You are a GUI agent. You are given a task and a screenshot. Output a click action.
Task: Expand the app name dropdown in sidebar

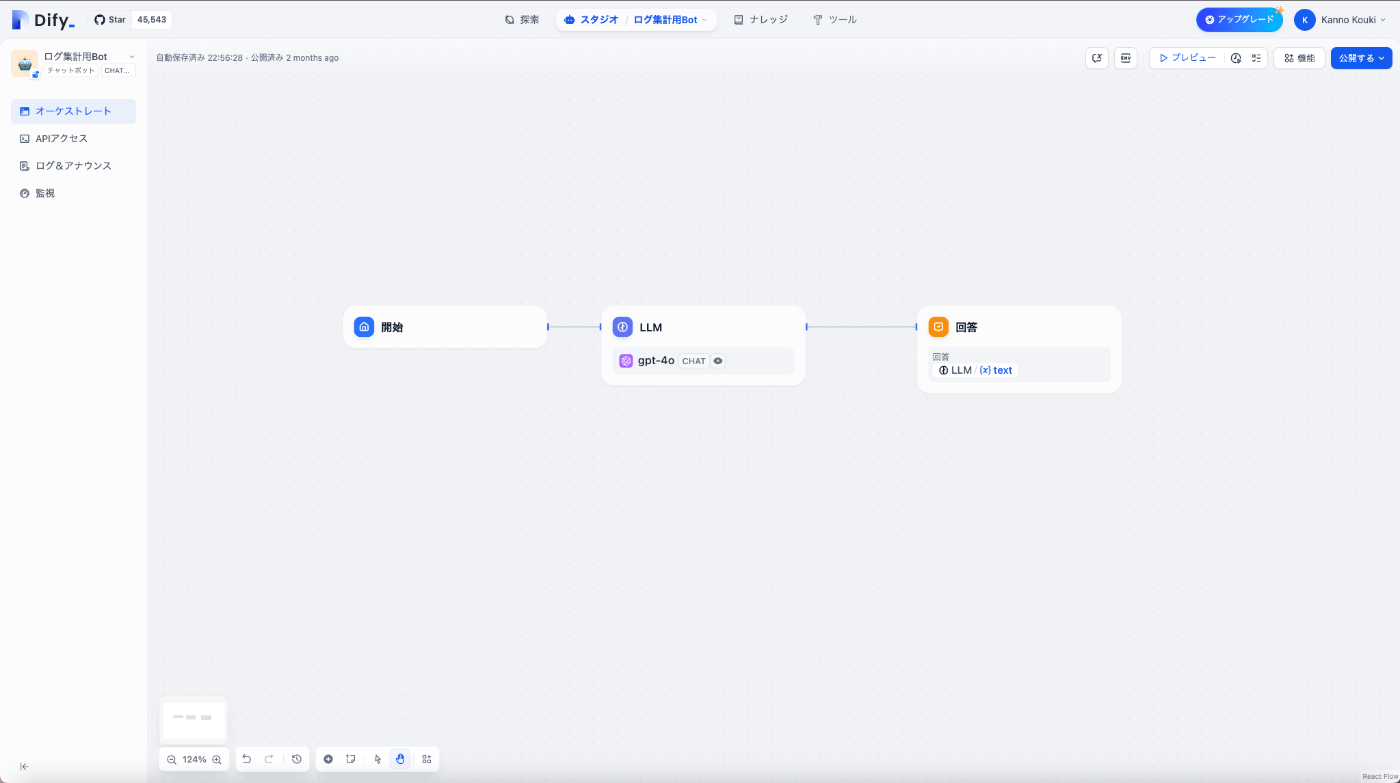pyautogui.click(x=131, y=57)
